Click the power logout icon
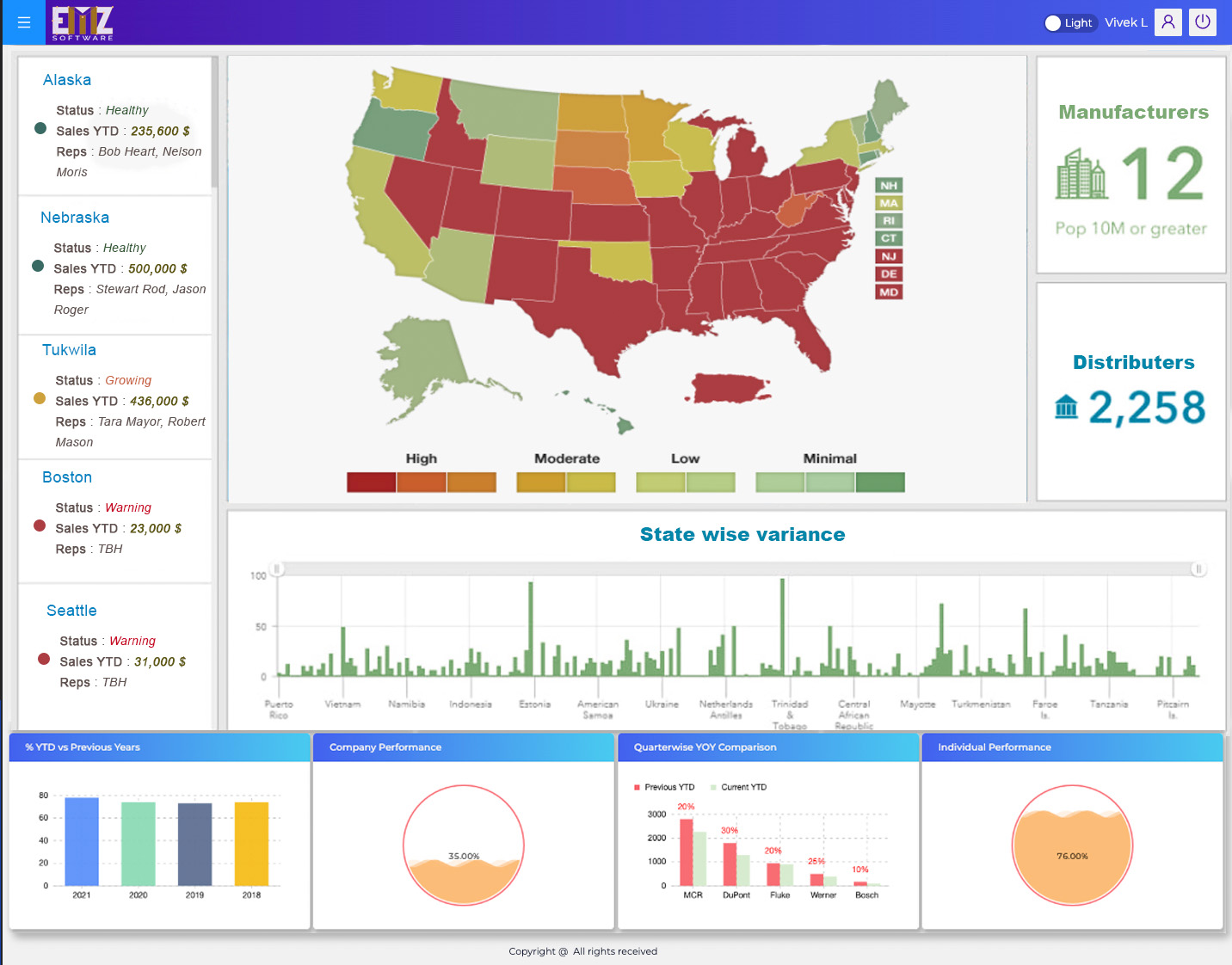 (1203, 22)
